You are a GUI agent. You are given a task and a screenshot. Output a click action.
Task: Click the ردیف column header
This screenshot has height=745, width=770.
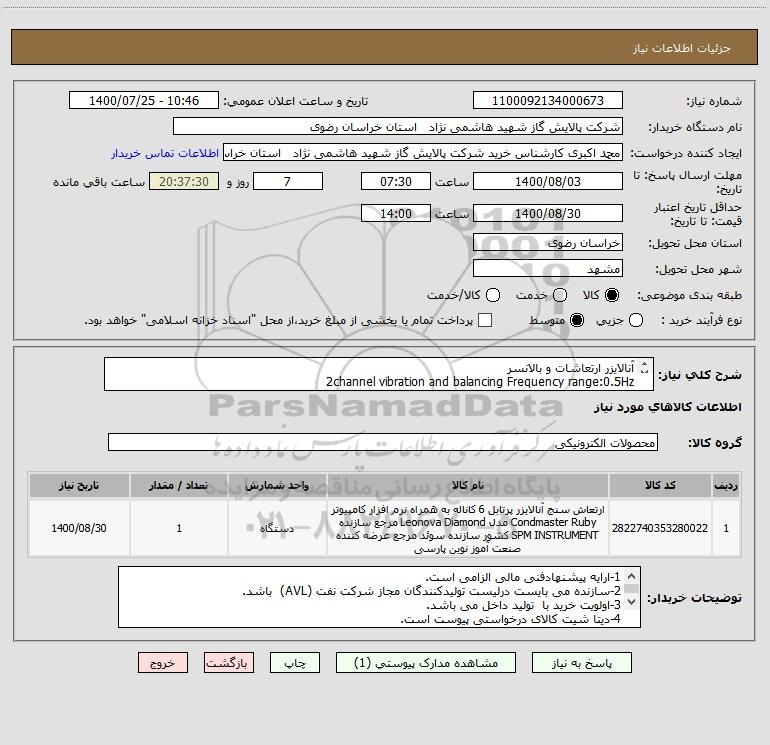click(x=726, y=485)
